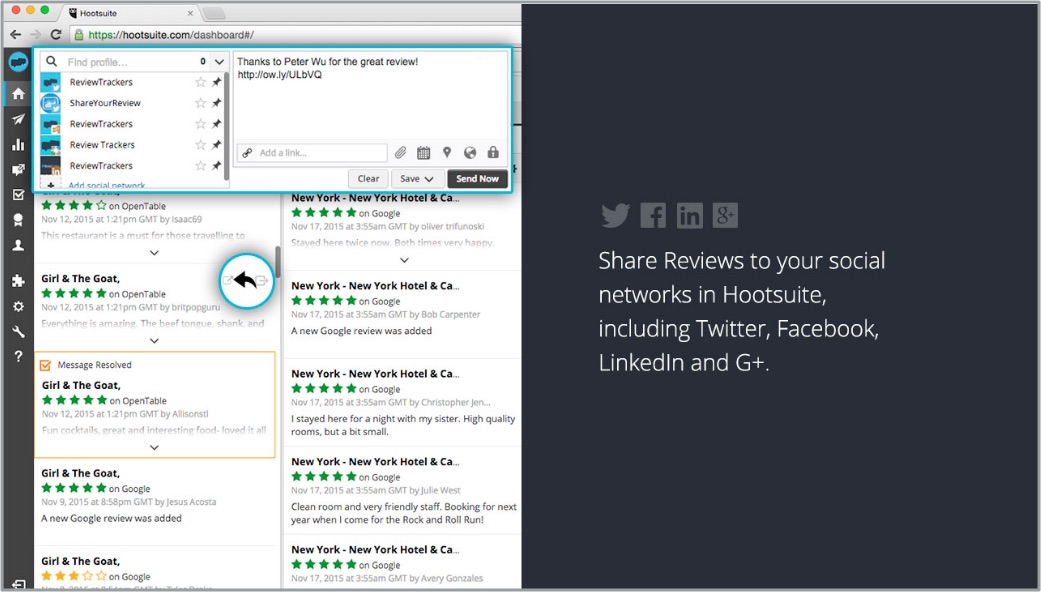Click the Christopher Jen review text
This screenshot has width=1041, height=592.
403,425
